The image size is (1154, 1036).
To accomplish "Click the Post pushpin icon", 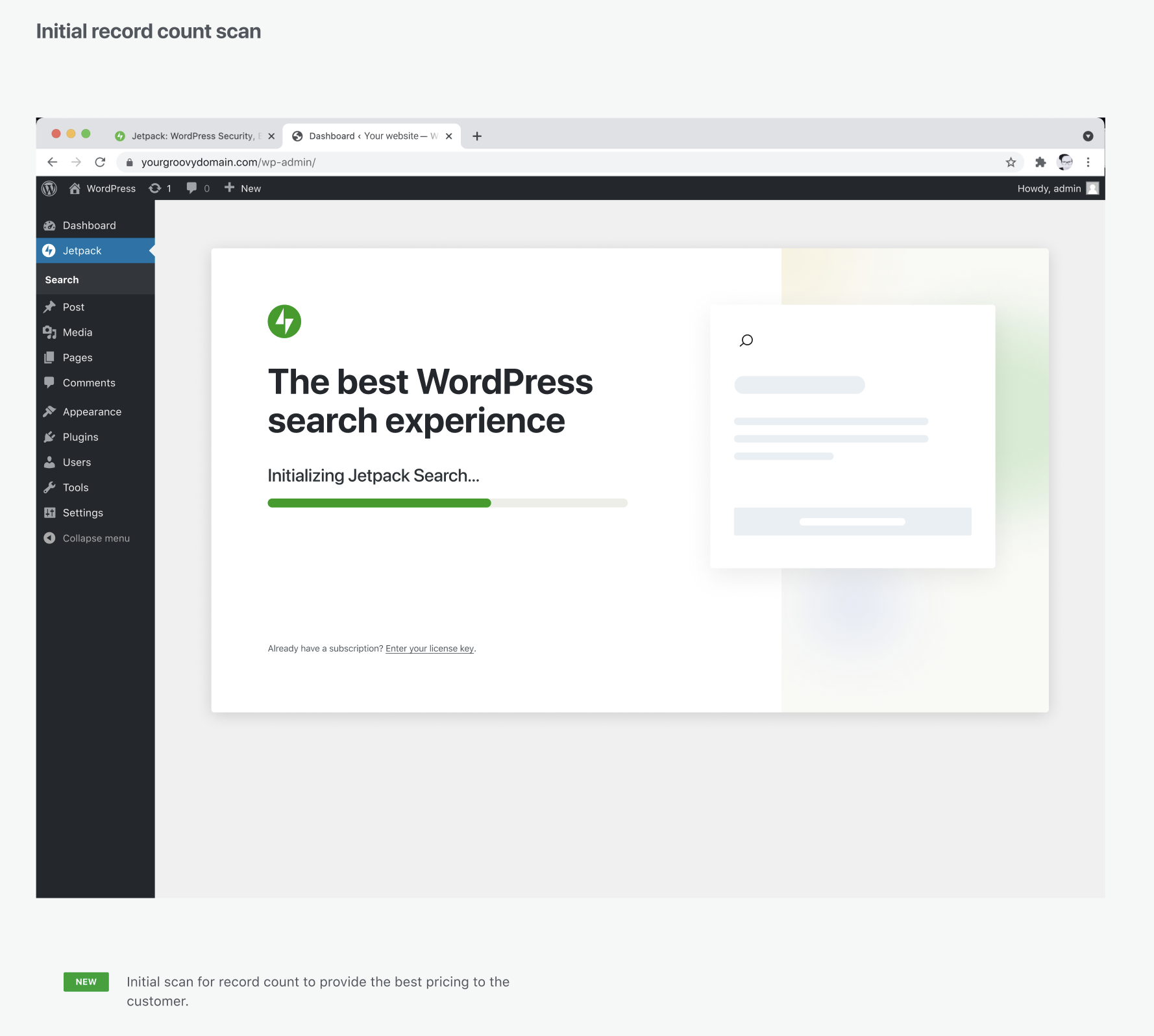I will point(49,307).
